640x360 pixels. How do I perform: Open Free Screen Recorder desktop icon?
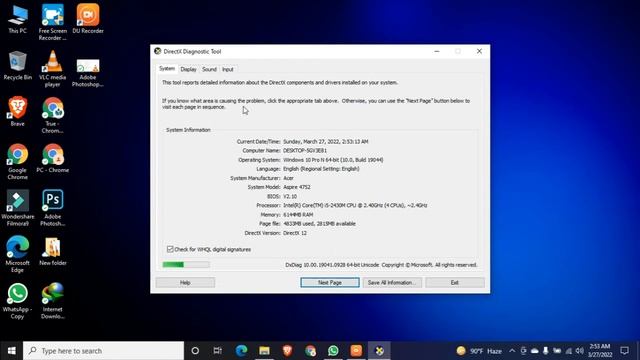[53, 22]
